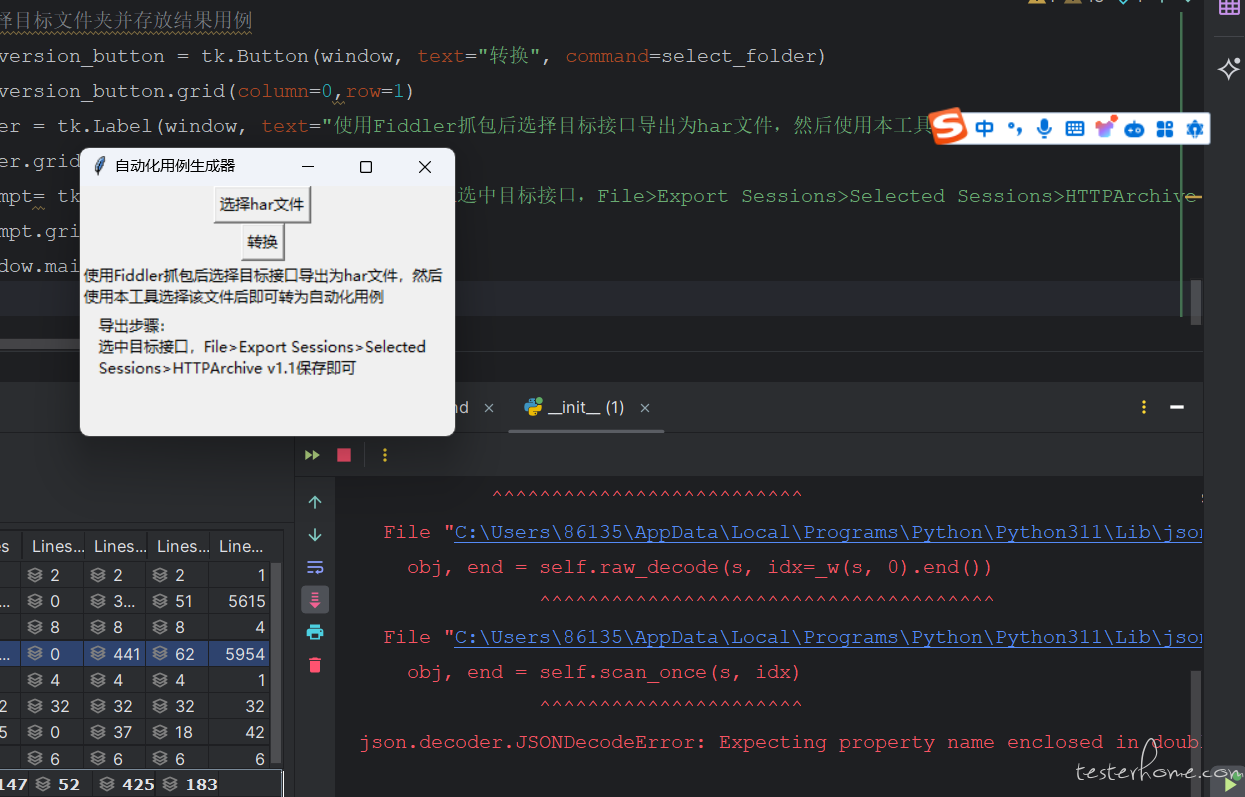The image size is (1245, 797).
Task: Click the 'self.scan_once(s, idx)' console line
Action: coord(604,672)
